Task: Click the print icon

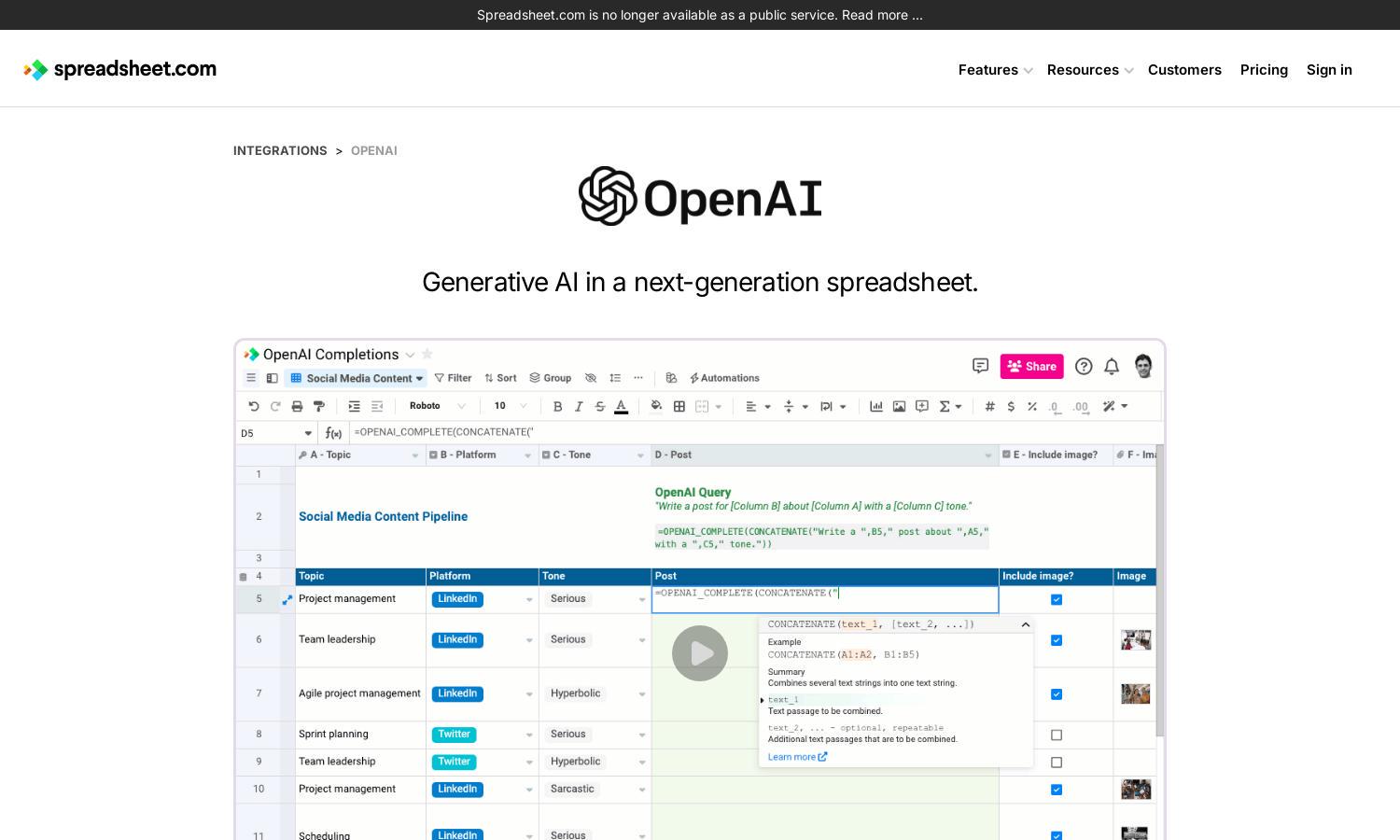Action: coord(297,406)
